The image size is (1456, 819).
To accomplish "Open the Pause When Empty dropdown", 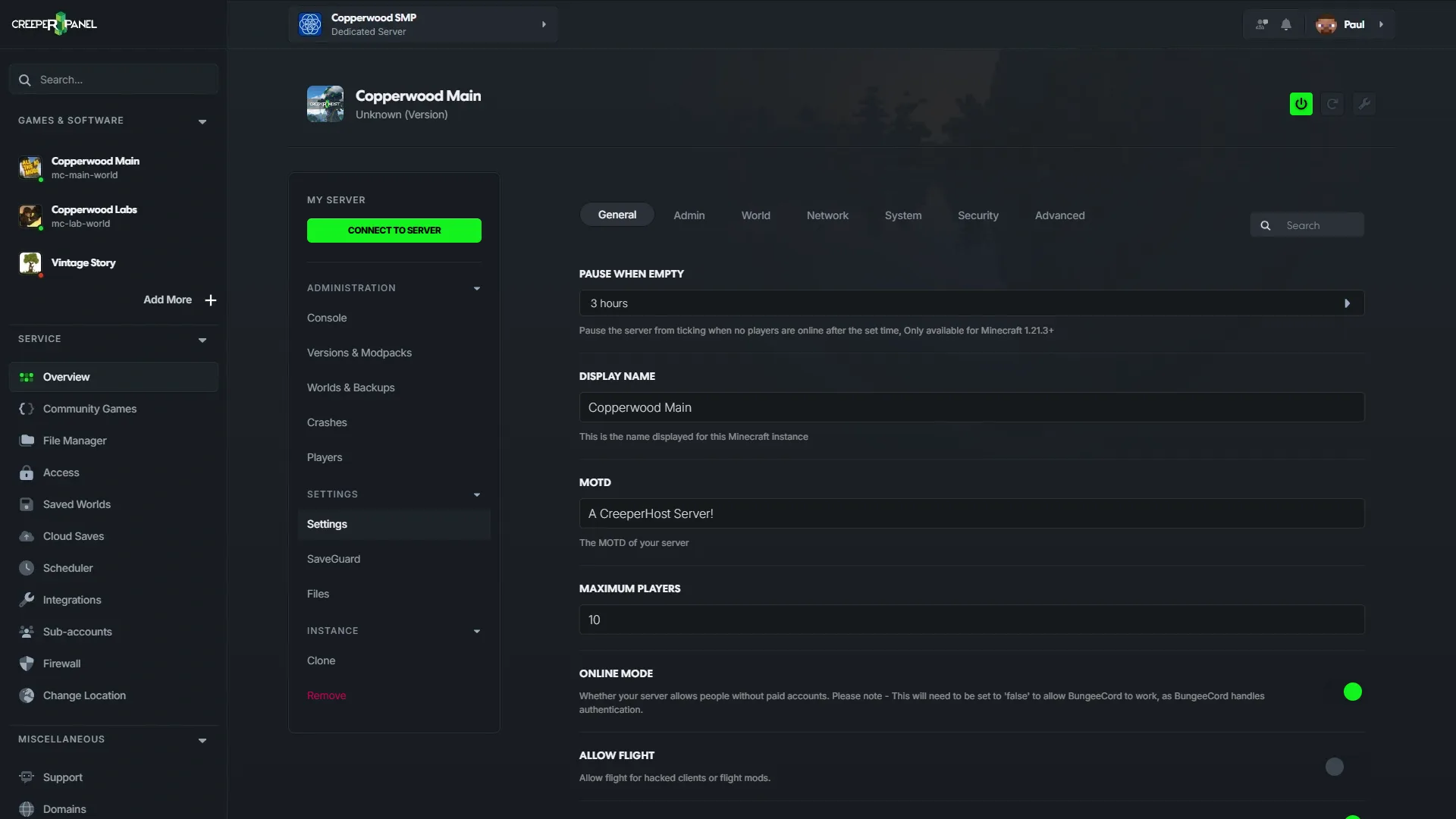I will coord(971,303).
